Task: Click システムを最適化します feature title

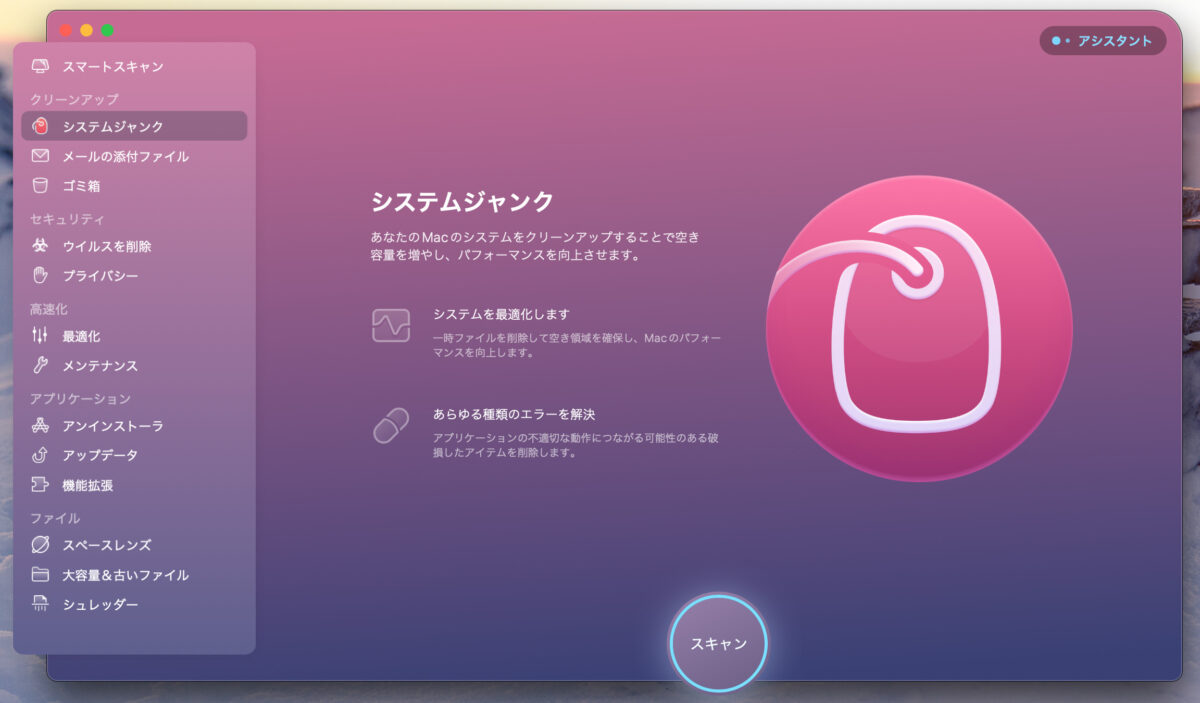Action: click(501, 314)
